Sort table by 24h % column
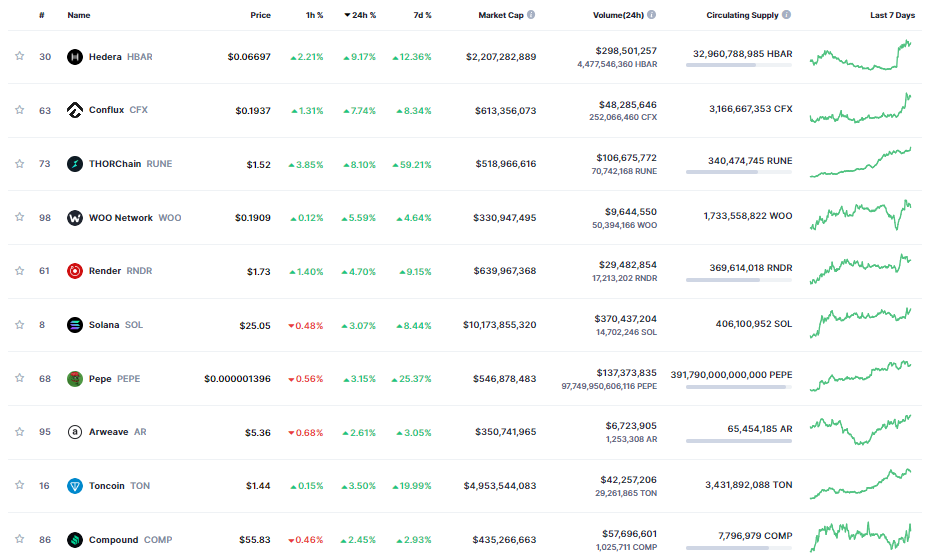Screen dimensions: 933x559 (x=360, y=15)
